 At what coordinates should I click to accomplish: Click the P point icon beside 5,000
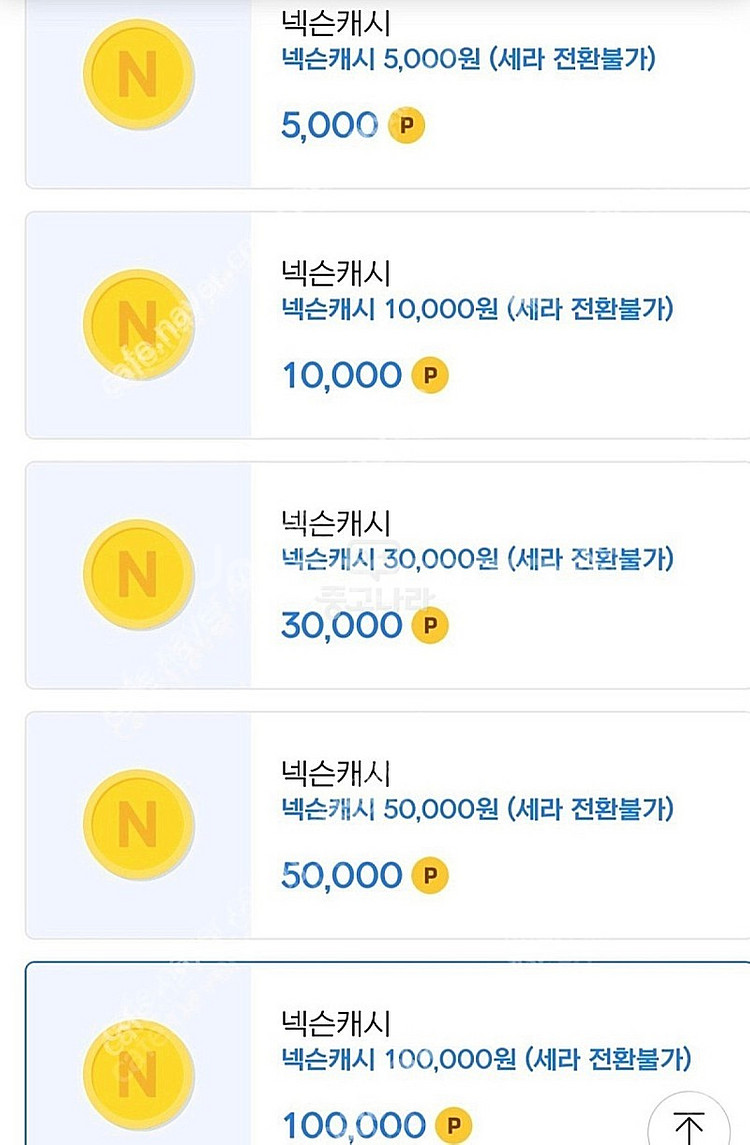pos(406,126)
